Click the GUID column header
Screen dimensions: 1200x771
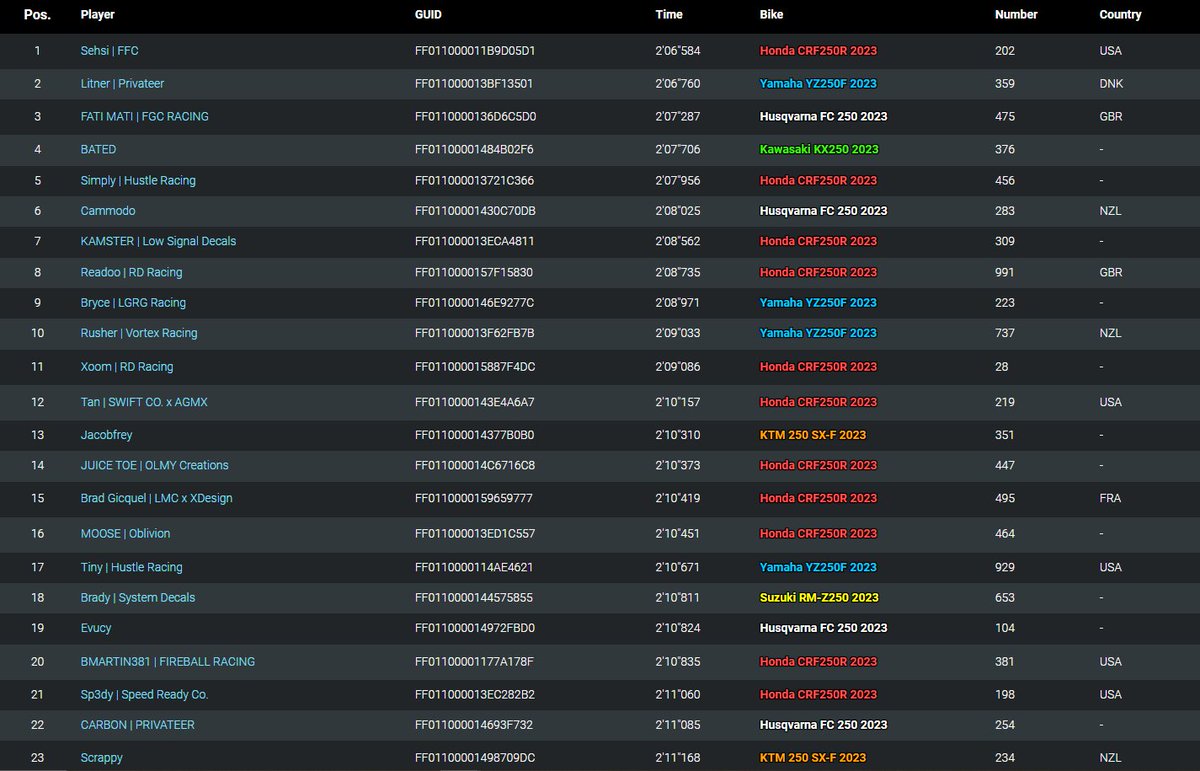428,15
